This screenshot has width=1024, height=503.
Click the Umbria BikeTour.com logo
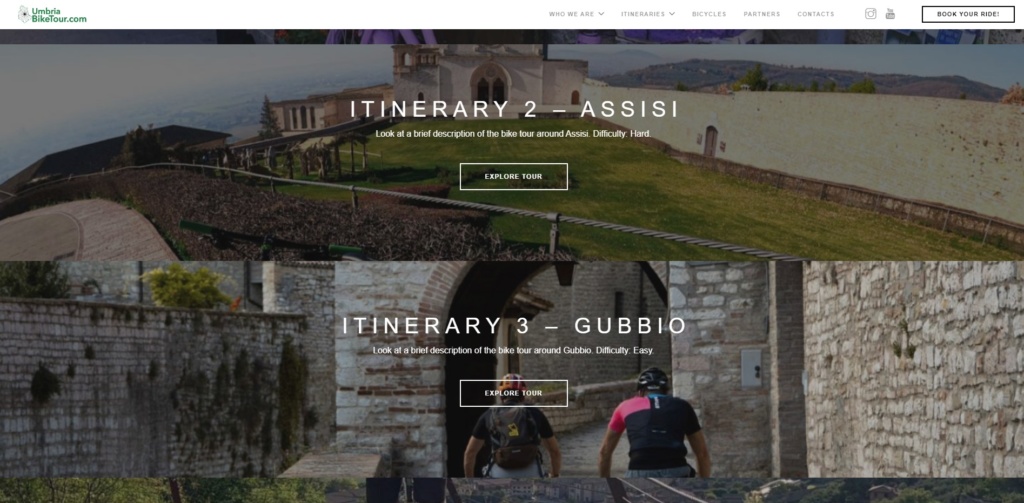pyautogui.click(x=52, y=14)
